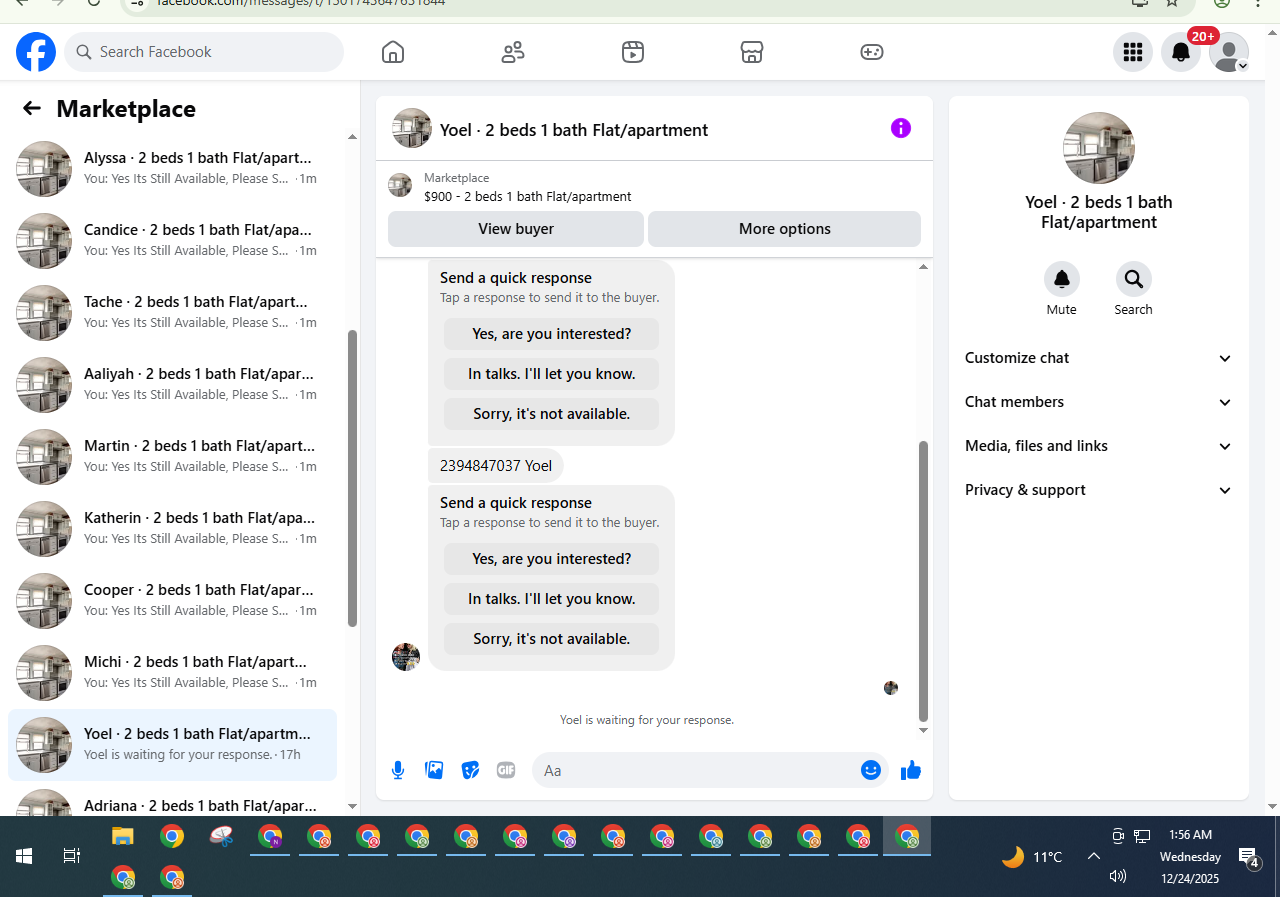Open the Home tab icon
1280x897 pixels.
click(x=393, y=52)
